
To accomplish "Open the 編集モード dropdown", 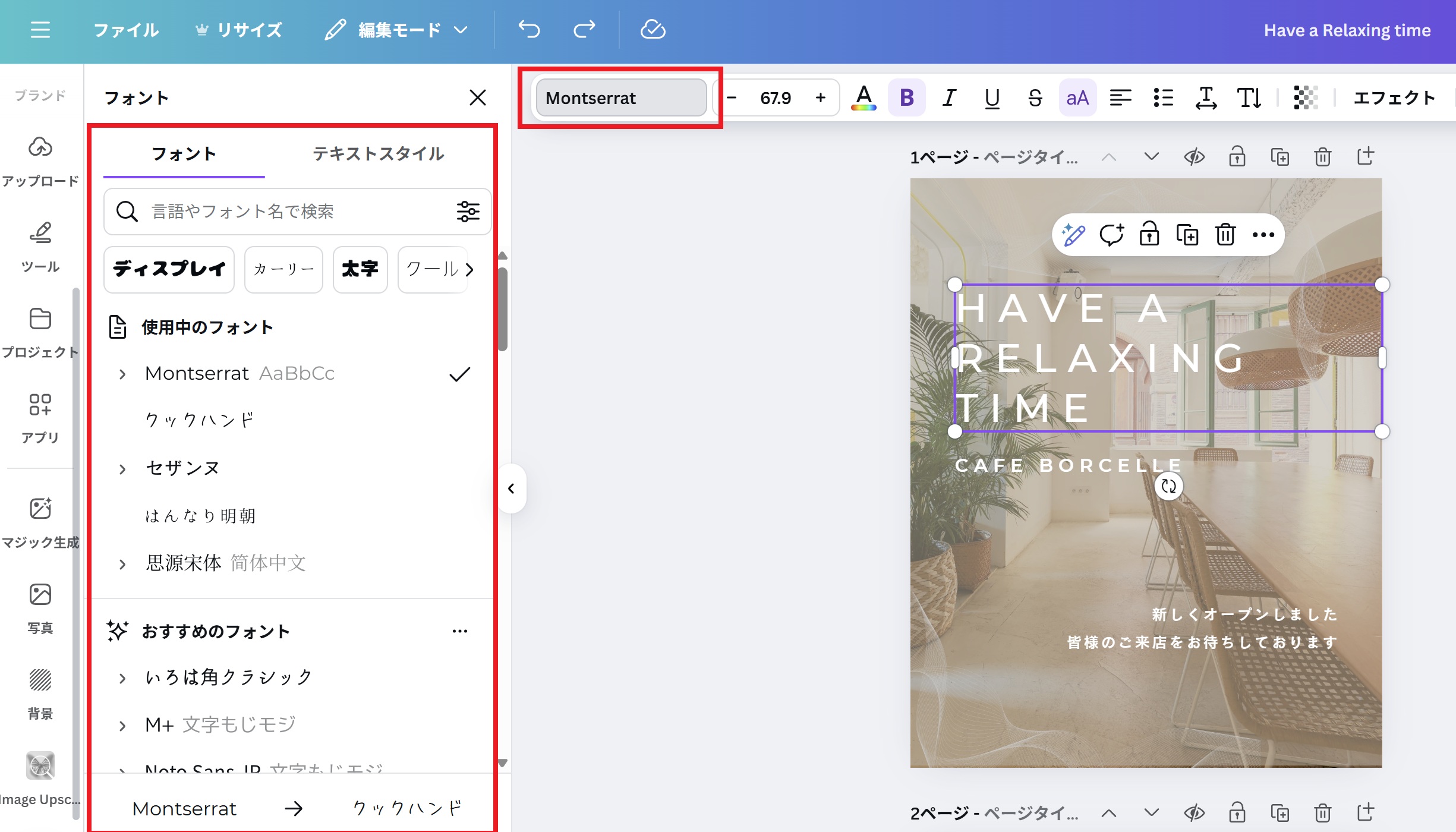I will (x=397, y=30).
